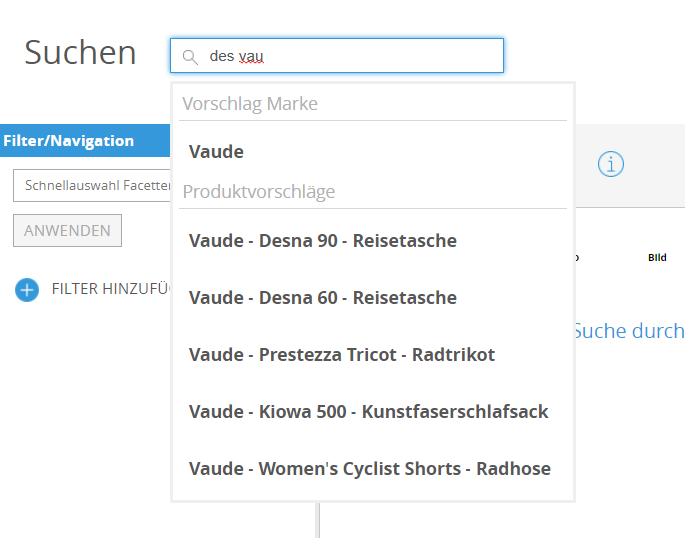This screenshot has width=685, height=538.
Task: Click the Produktvorschläge section heading
Action: (x=259, y=192)
